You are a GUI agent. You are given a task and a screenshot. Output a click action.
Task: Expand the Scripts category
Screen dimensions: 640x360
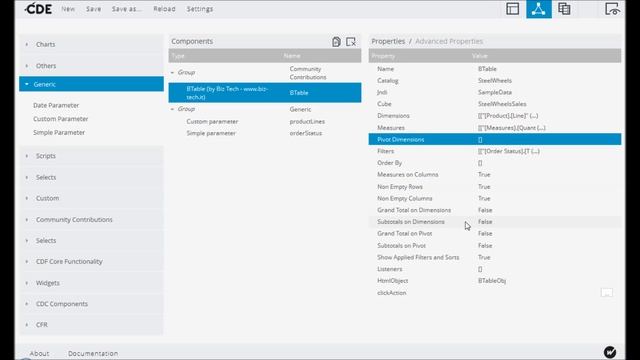pyautogui.click(x=91, y=156)
